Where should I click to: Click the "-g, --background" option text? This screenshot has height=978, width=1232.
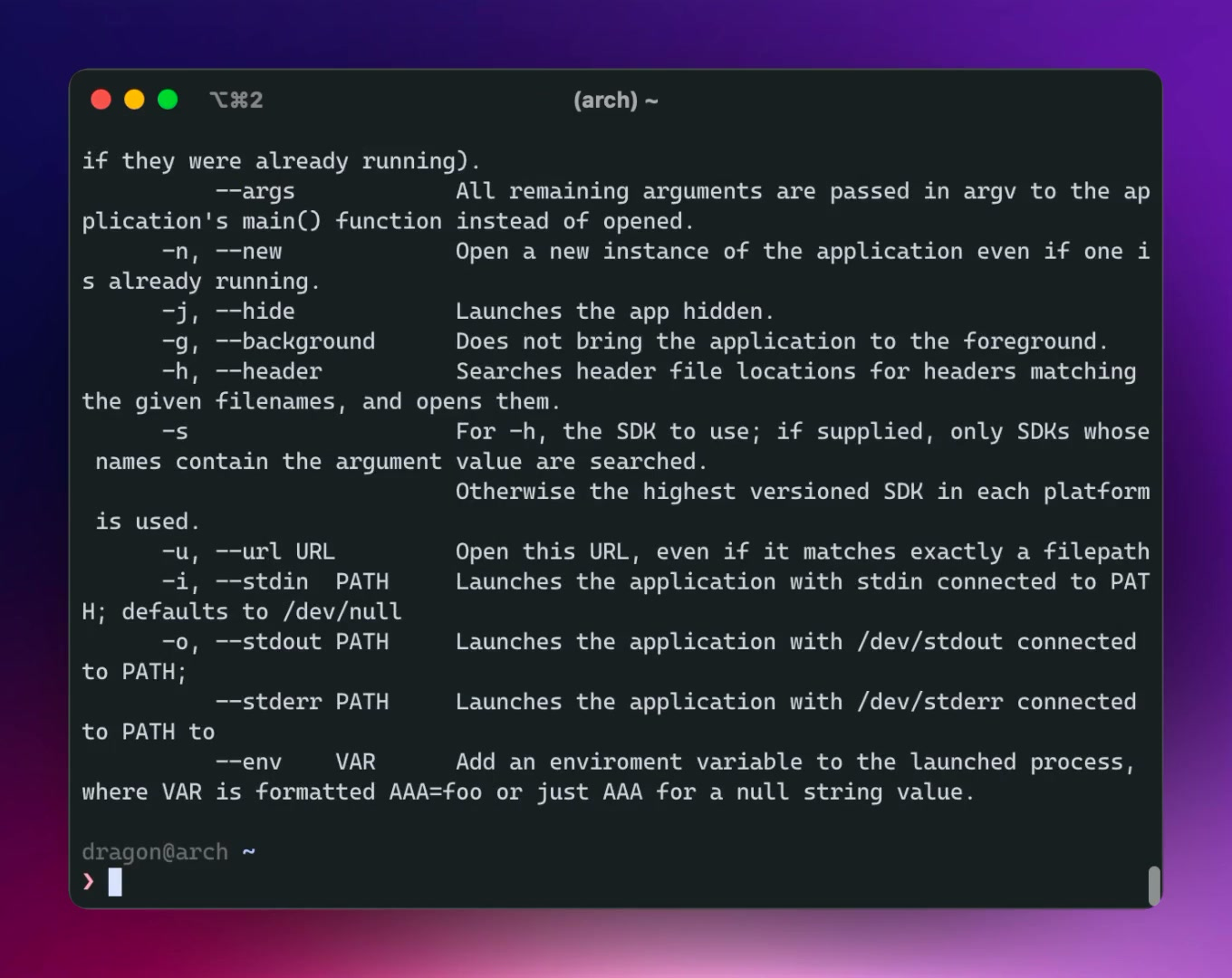pos(268,341)
